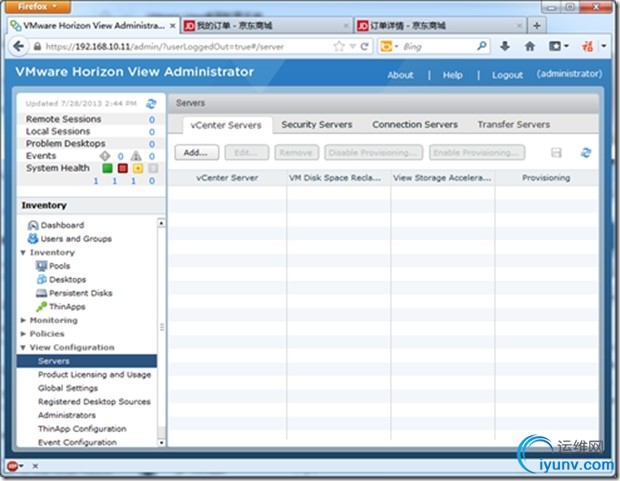Click the red System Health indicator

[123, 168]
